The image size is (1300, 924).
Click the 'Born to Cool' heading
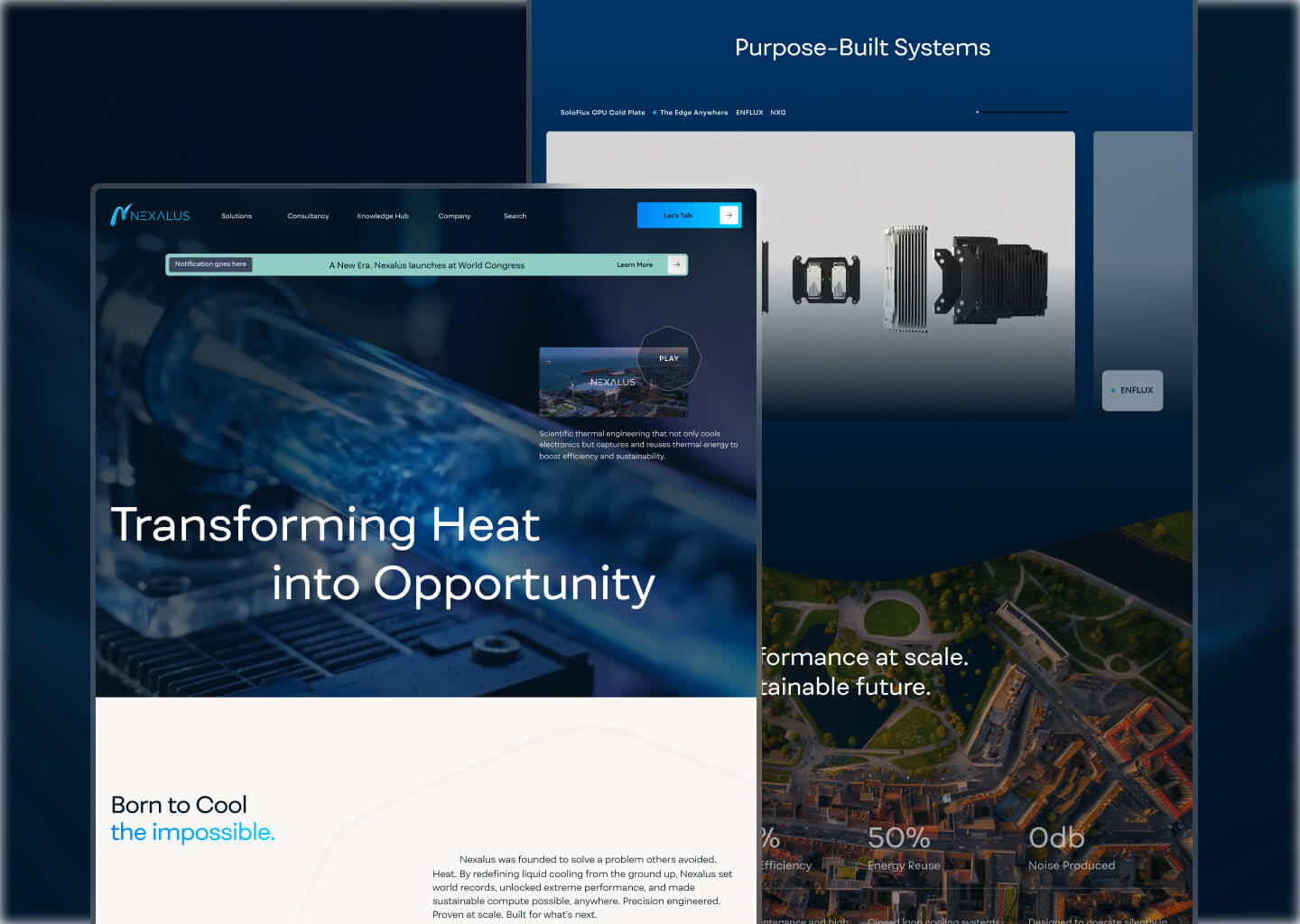[x=179, y=804]
